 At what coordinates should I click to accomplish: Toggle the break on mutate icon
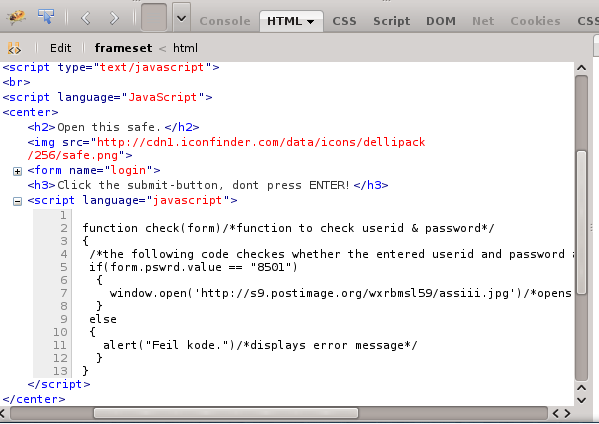(x=15, y=48)
